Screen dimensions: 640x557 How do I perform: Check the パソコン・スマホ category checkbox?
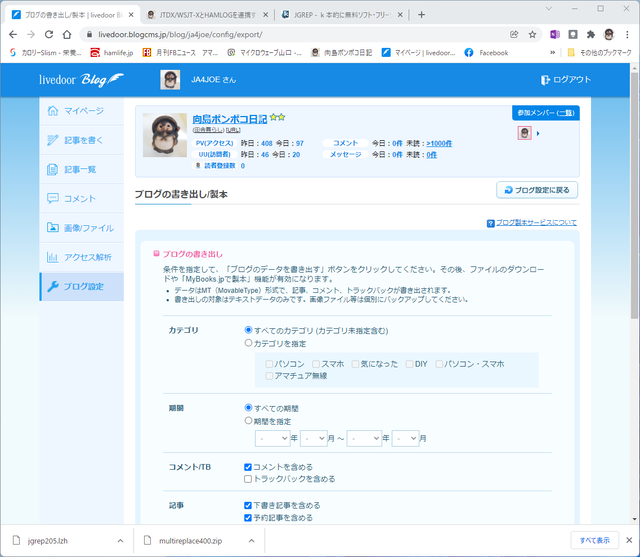pos(439,364)
